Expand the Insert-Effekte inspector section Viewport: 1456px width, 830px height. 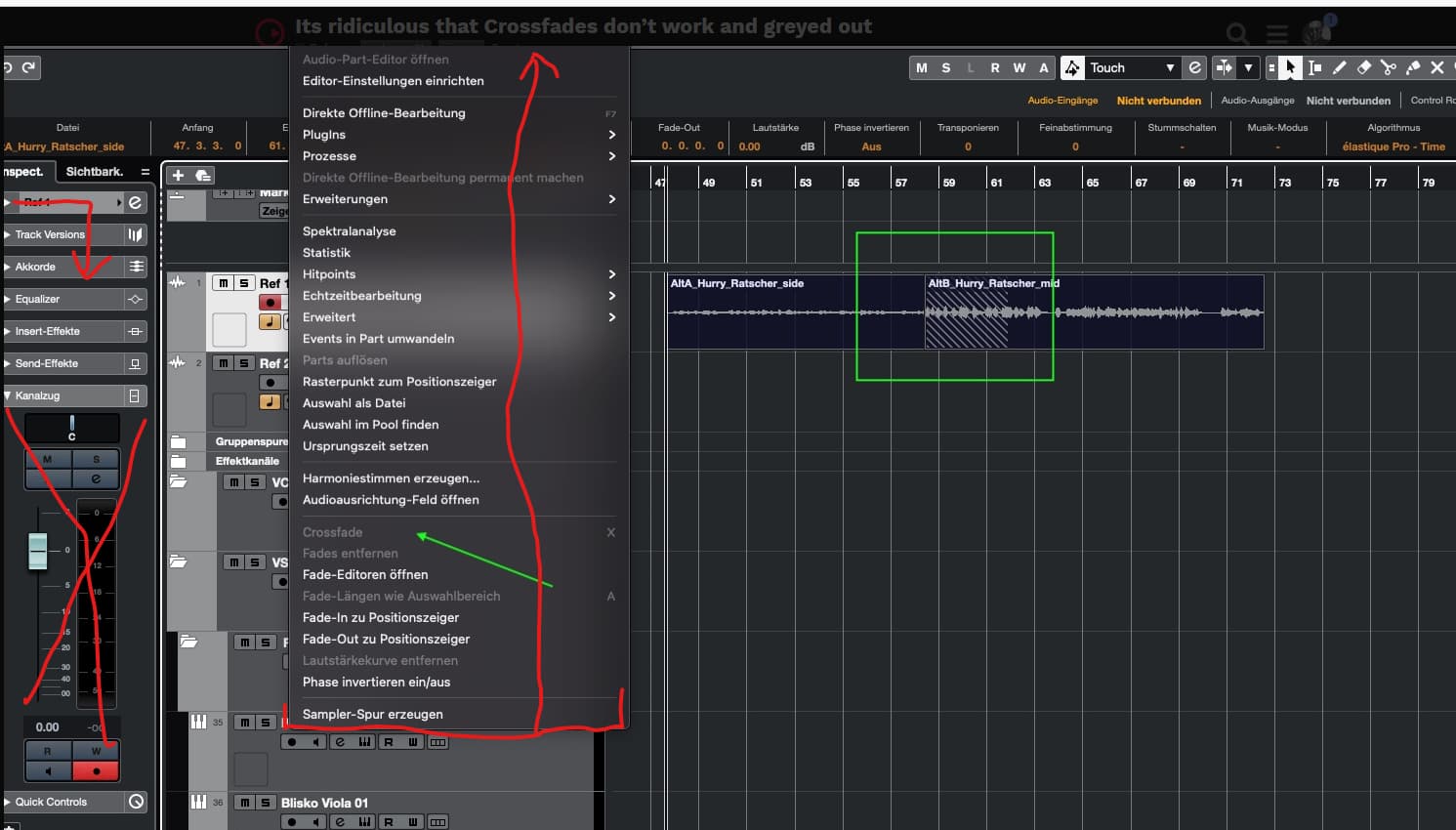click(8, 331)
